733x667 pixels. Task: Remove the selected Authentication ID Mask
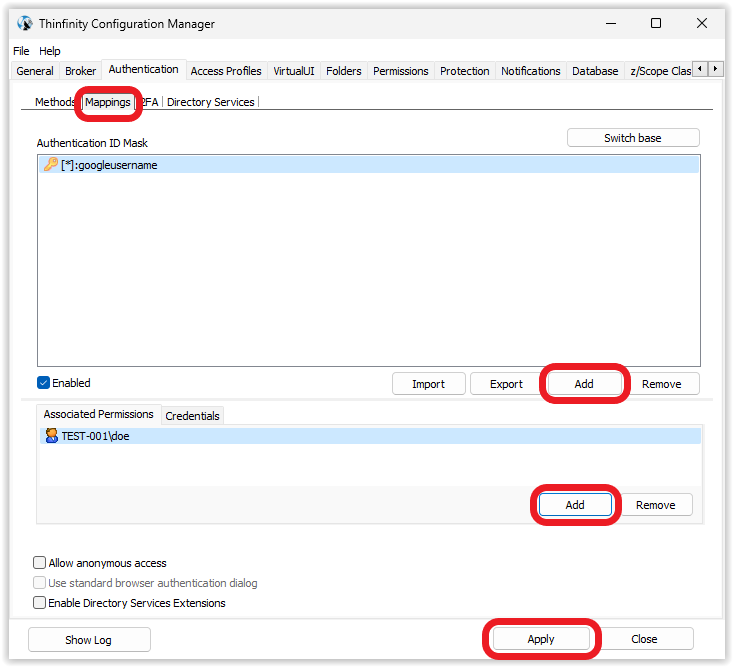pos(661,384)
